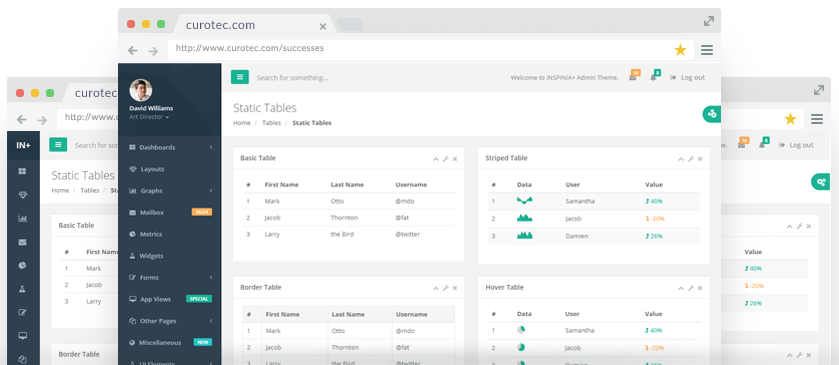Expand the Dashboards sidebar menu
This screenshot has height=365, width=839.
[x=170, y=147]
